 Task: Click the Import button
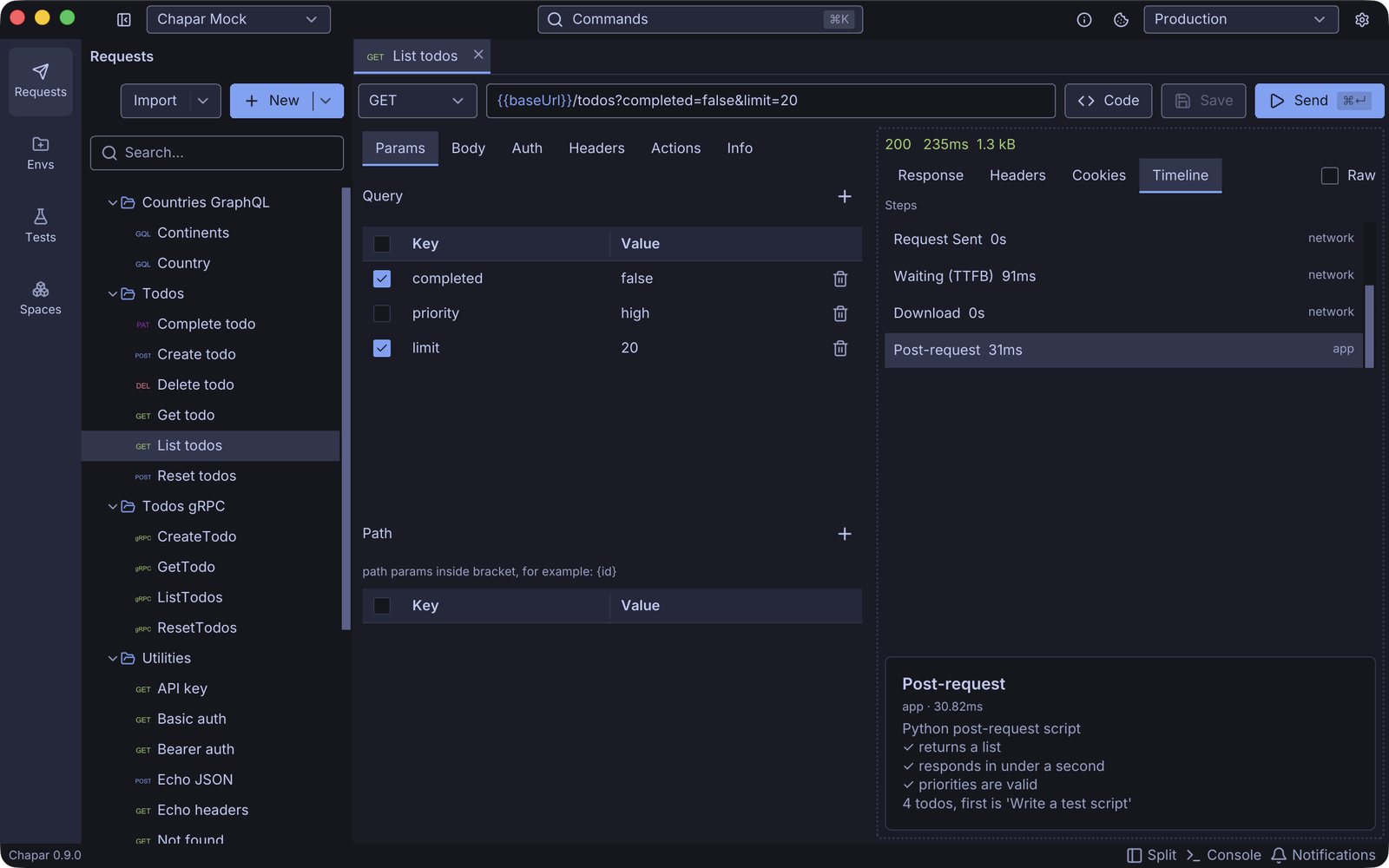pos(155,101)
